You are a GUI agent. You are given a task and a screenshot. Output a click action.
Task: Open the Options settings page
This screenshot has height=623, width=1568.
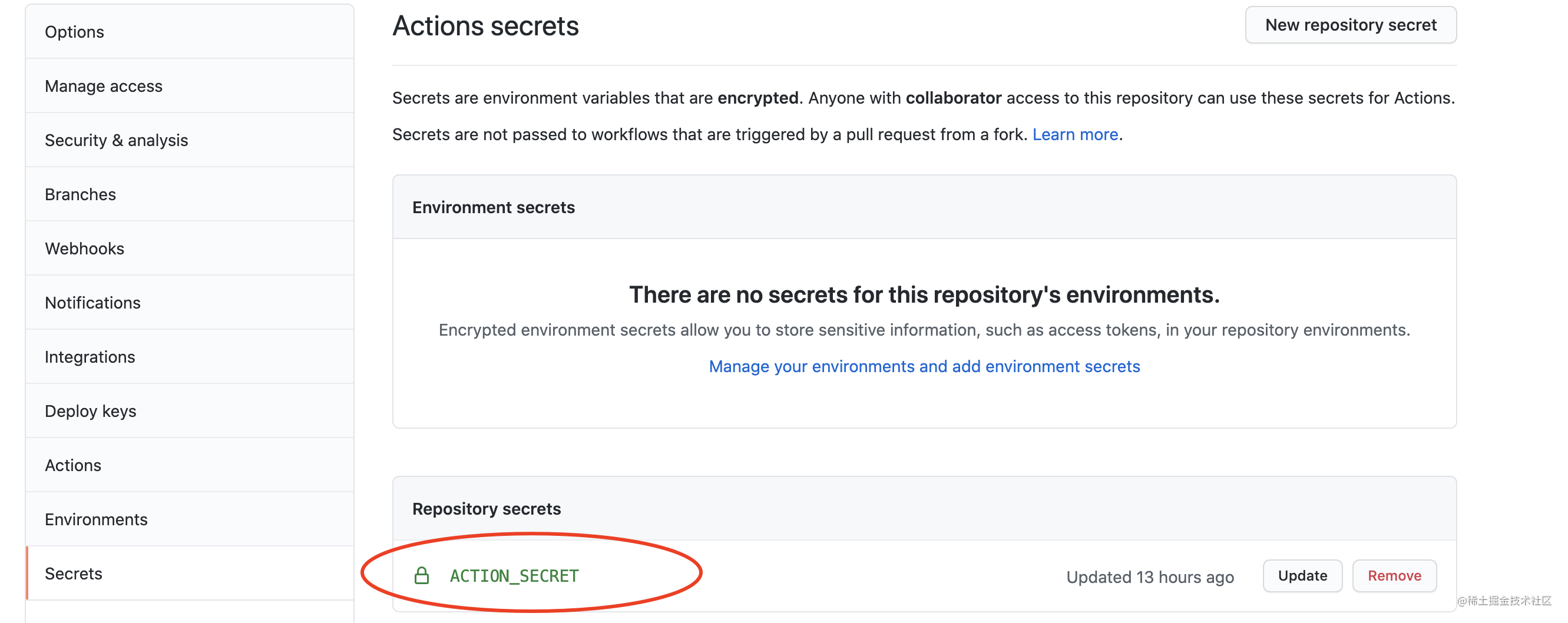[190, 32]
